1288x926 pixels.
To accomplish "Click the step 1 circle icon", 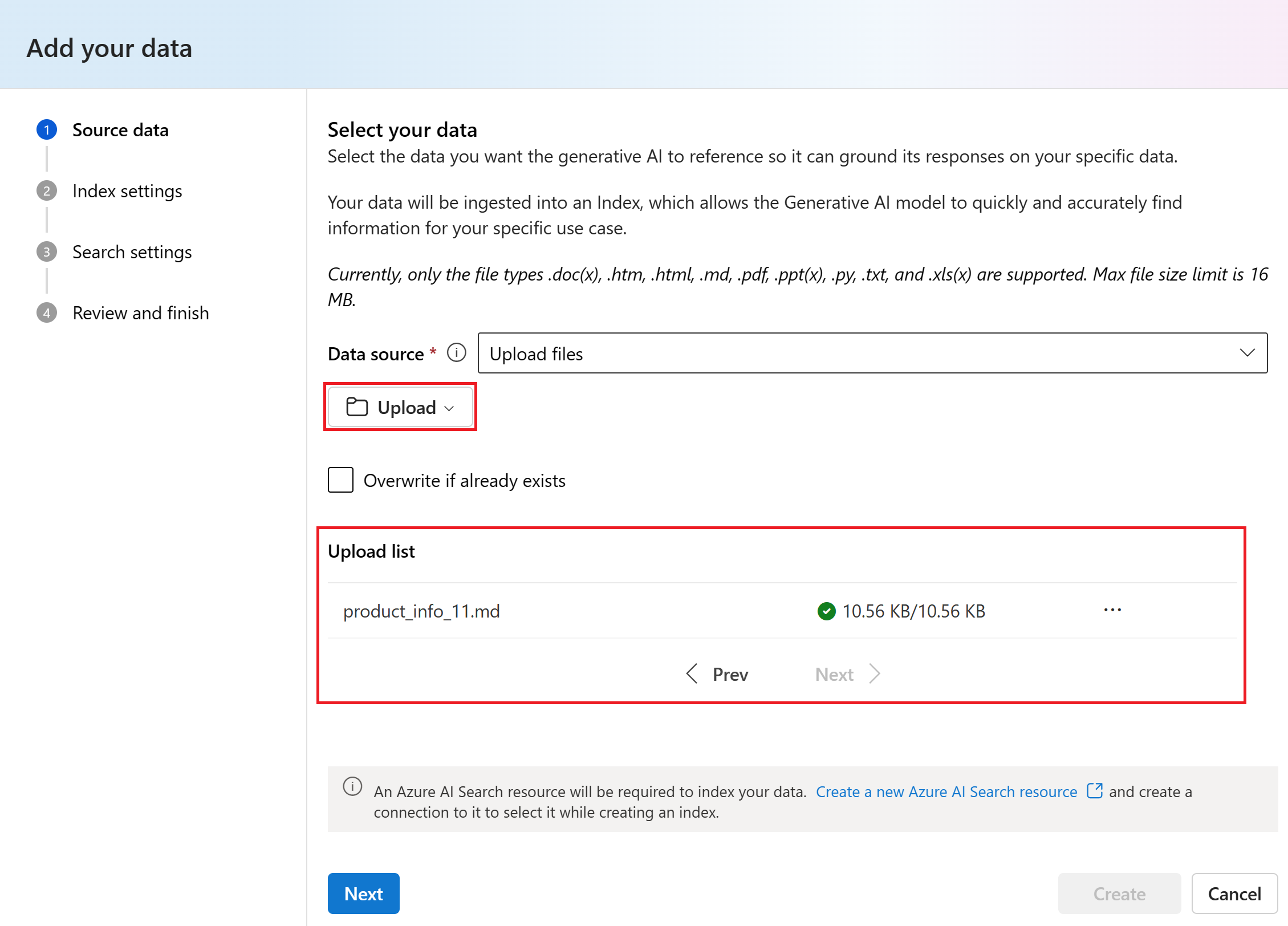I will (x=47, y=130).
